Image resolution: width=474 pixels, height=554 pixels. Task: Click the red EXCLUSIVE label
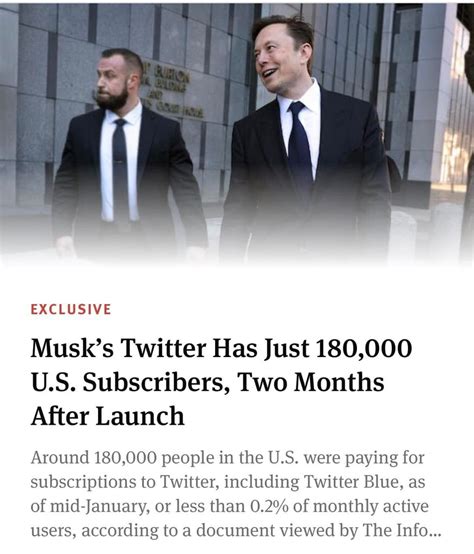71,309
